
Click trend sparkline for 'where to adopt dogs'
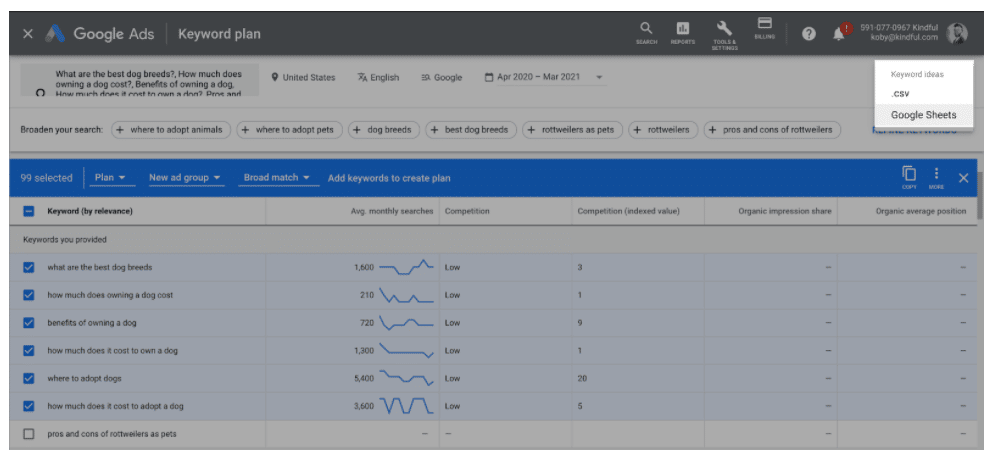(406, 378)
